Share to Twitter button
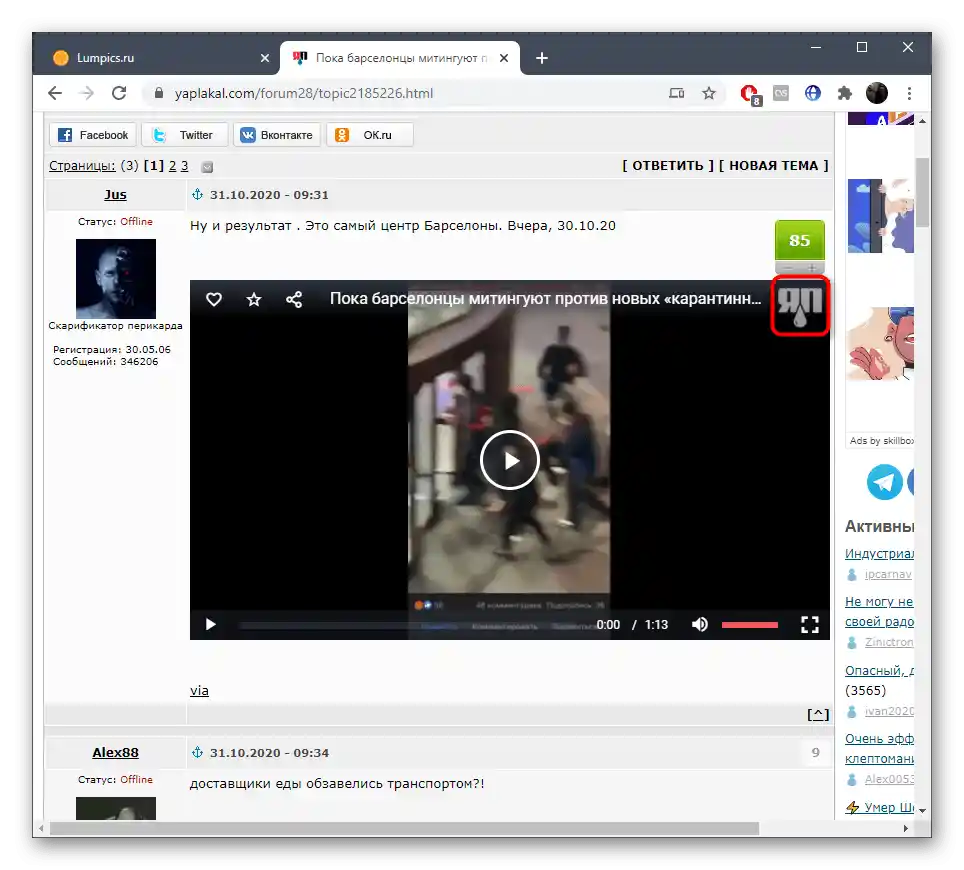Screen dimensions: 964x870 click(184, 135)
